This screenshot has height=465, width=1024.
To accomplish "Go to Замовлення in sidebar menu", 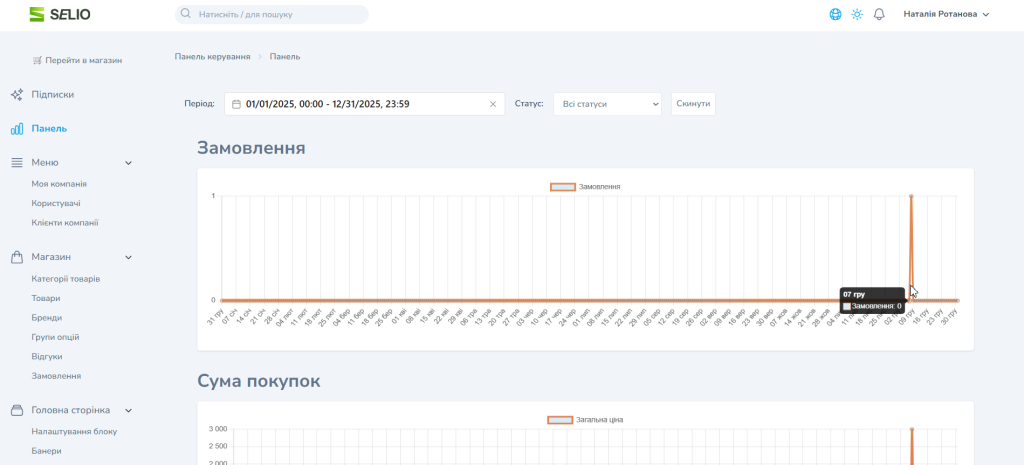I will pos(56,376).
